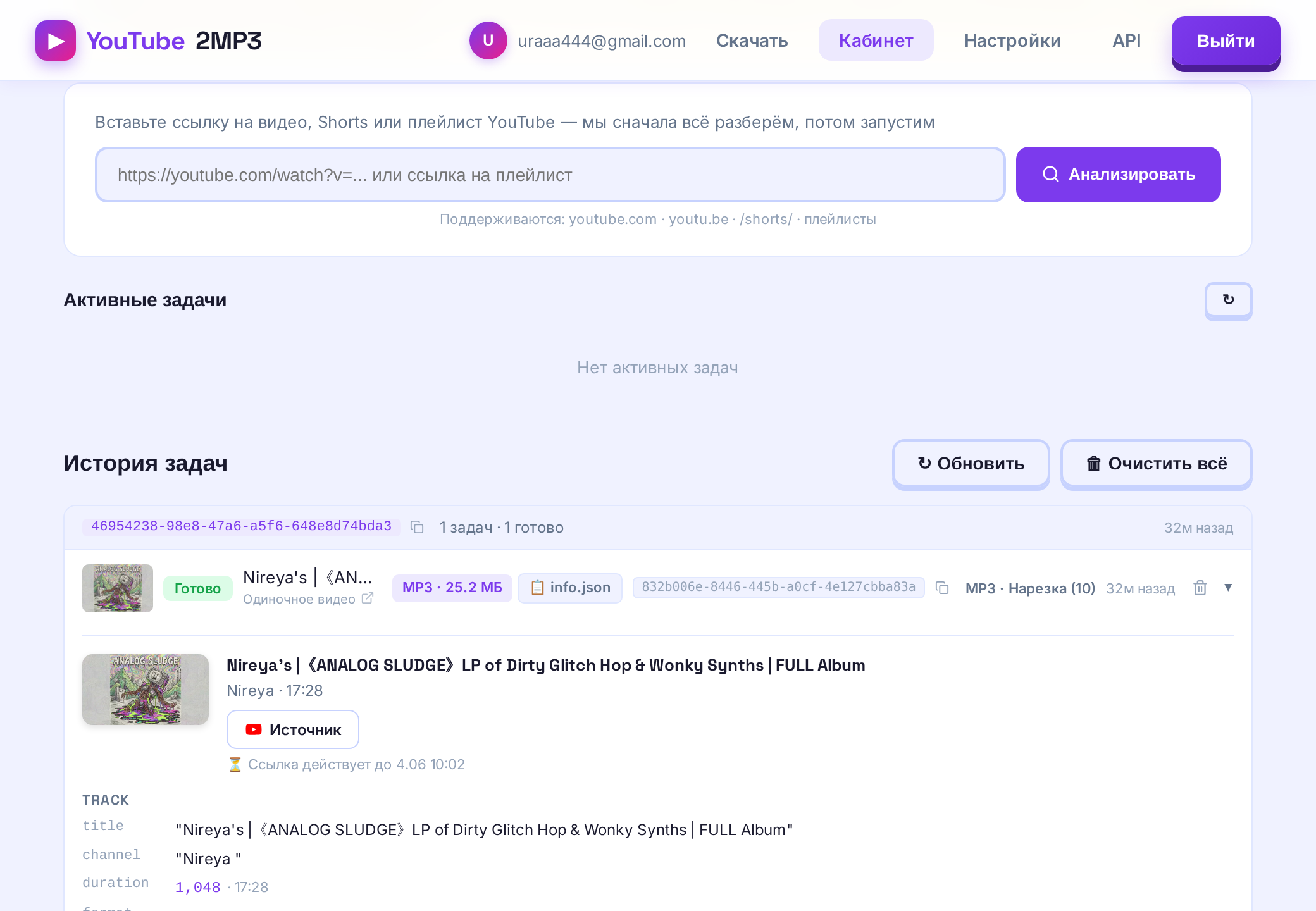This screenshot has width=1316, height=911.
Task: Click the batch ID 46954238-98e8 text
Action: pos(241,526)
